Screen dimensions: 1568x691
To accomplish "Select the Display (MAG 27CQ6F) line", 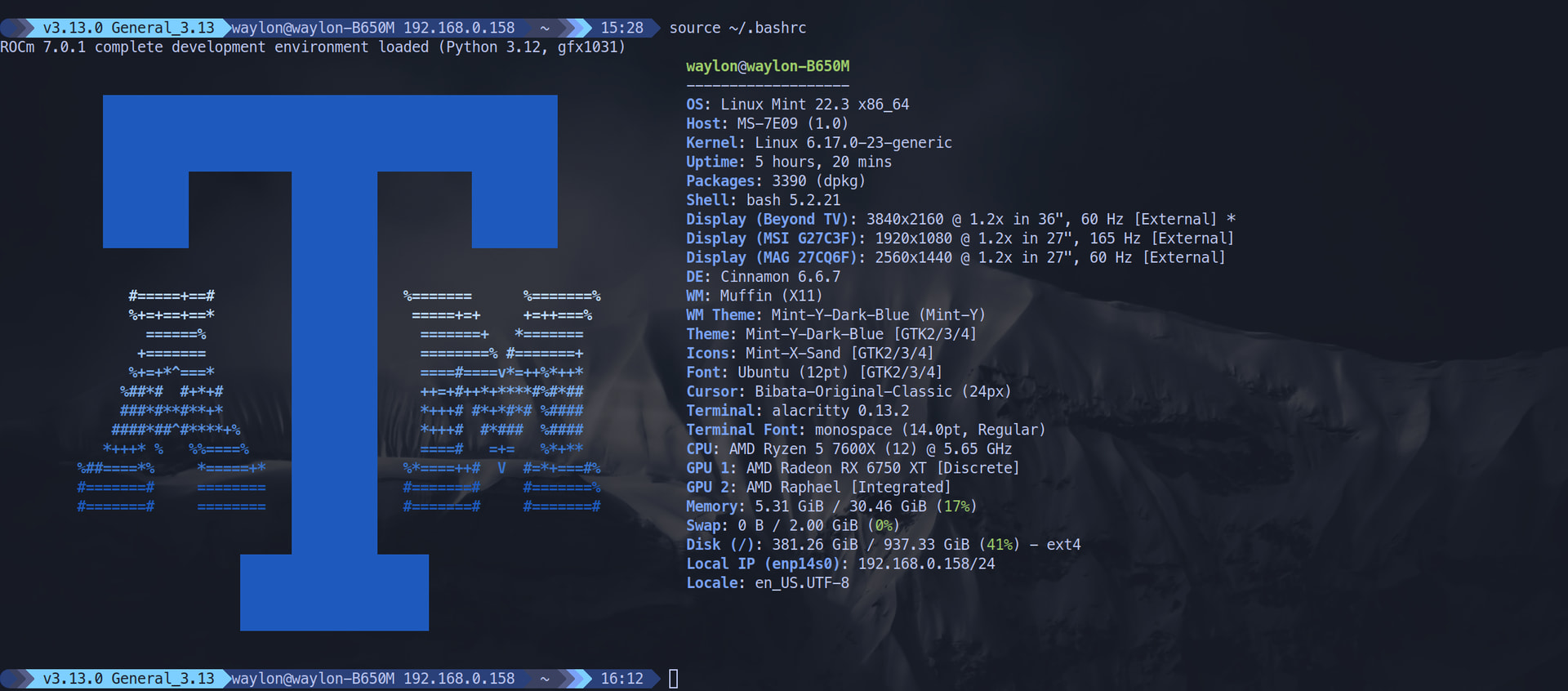I will point(955,258).
